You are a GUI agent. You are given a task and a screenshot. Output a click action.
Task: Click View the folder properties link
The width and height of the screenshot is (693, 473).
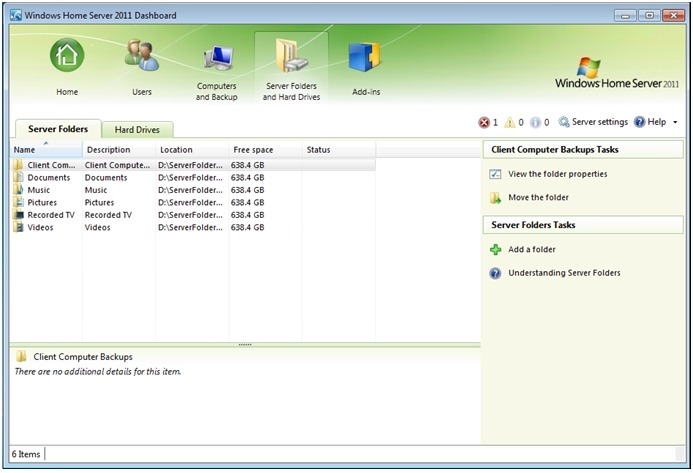point(557,174)
